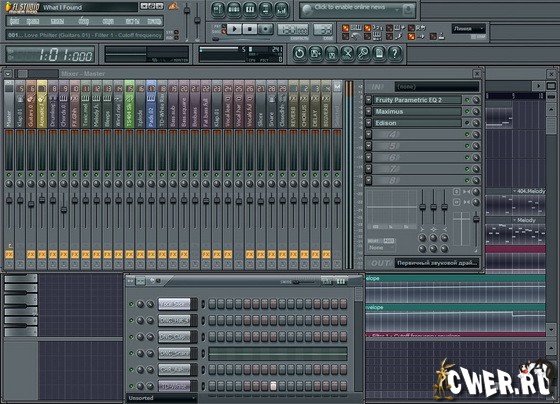The image size is (560, 404).
Task: Click the online news globe icon
Action: pyautogui.click(x=307, y=10)
